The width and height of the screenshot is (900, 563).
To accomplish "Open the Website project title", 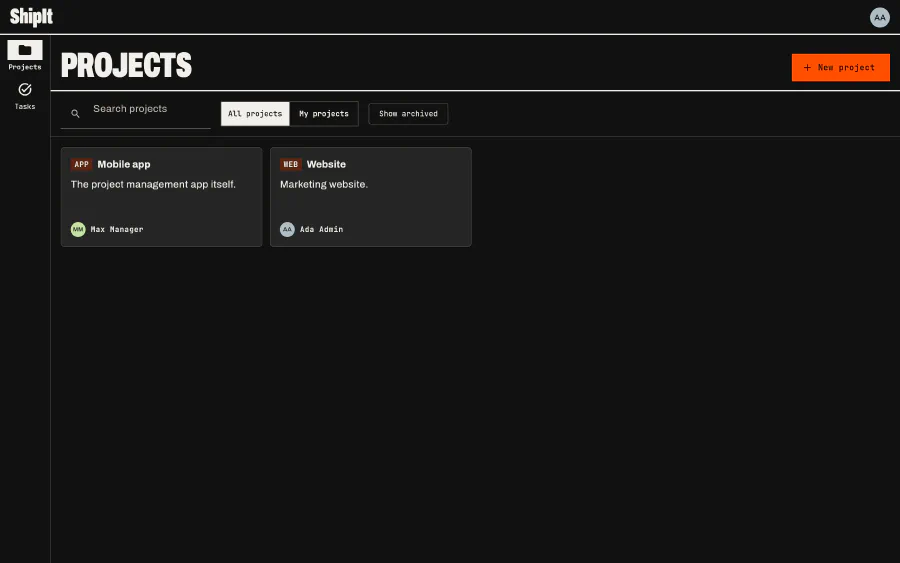I will (326, 164).
